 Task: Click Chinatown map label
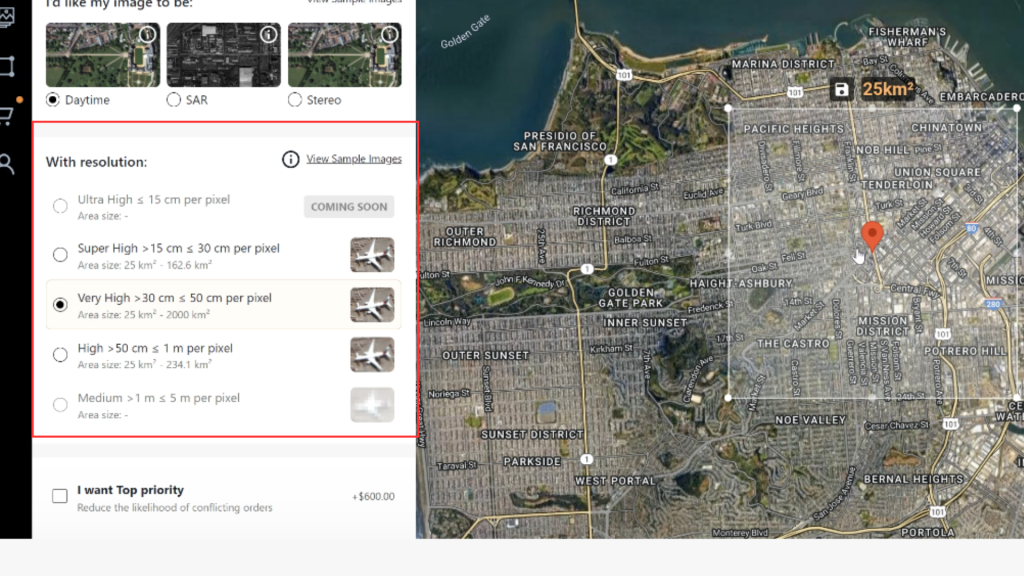click(947, 127)
